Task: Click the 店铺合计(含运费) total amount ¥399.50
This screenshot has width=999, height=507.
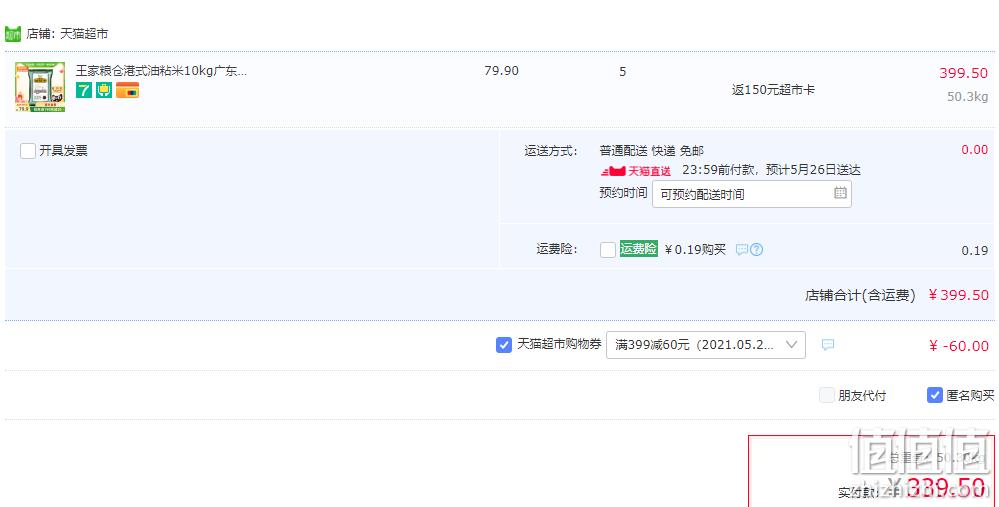Action: pyautogui.click(x=958, y=296)
